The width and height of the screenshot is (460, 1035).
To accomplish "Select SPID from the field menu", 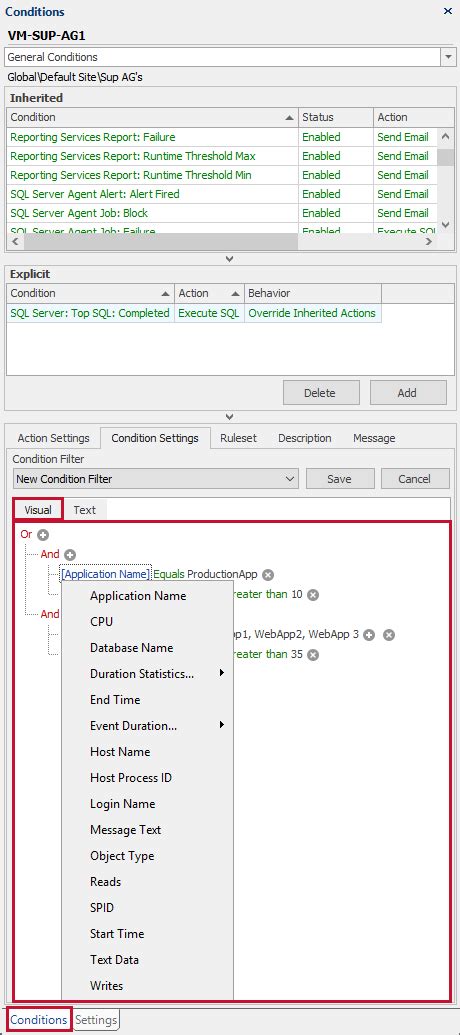I will (x=147, y=908).
